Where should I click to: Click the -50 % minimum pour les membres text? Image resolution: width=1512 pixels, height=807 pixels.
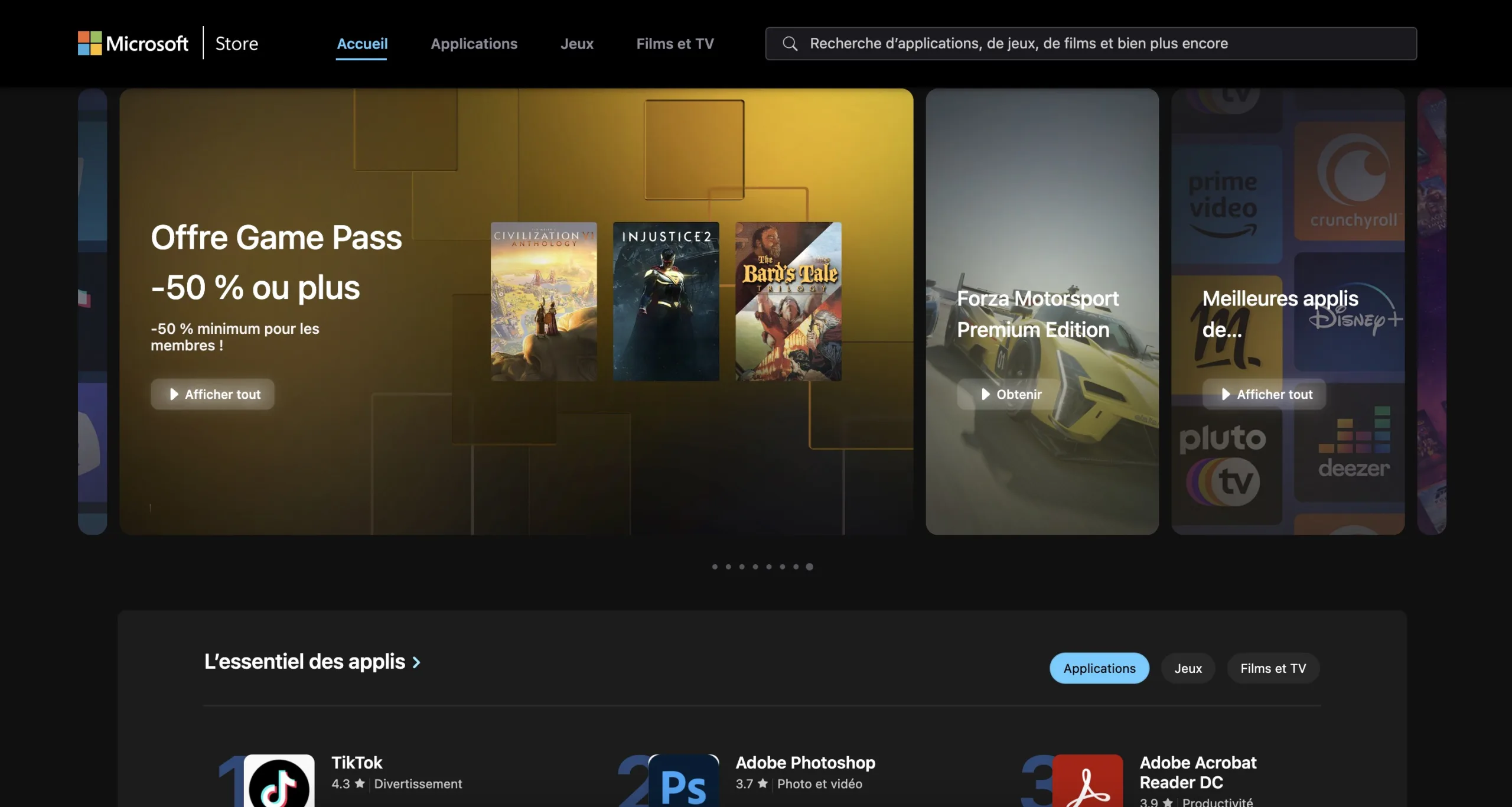pyautogui.click(x=235, y=337)
